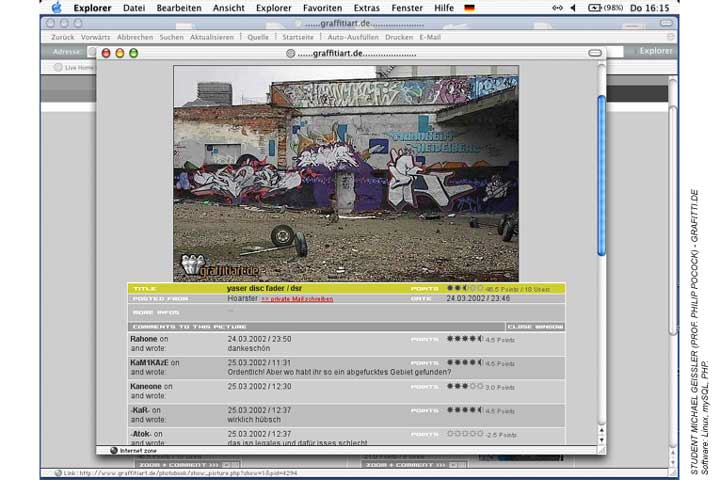The image size is (720, 480).
Task: Click the graffiti wall photo
Action: click(345, 172)
